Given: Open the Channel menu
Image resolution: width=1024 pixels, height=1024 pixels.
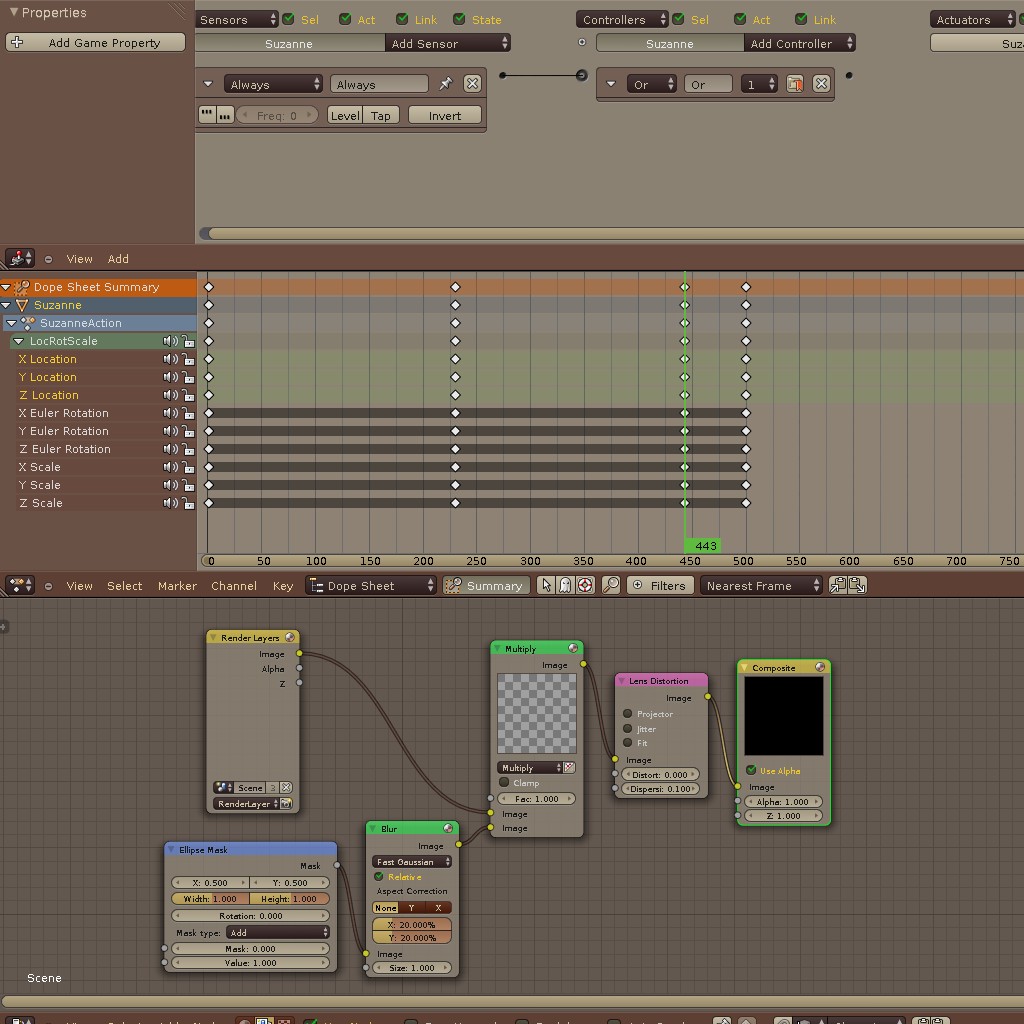Looking at the screenshot, I should pos(233,586).
